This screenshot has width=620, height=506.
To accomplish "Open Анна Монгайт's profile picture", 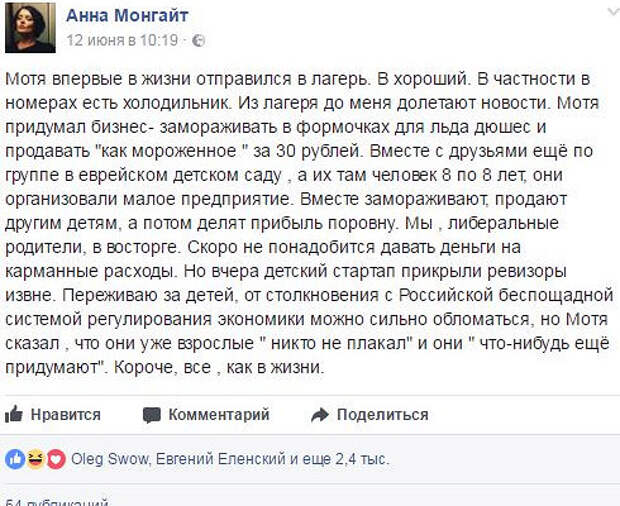I will 30,28.
